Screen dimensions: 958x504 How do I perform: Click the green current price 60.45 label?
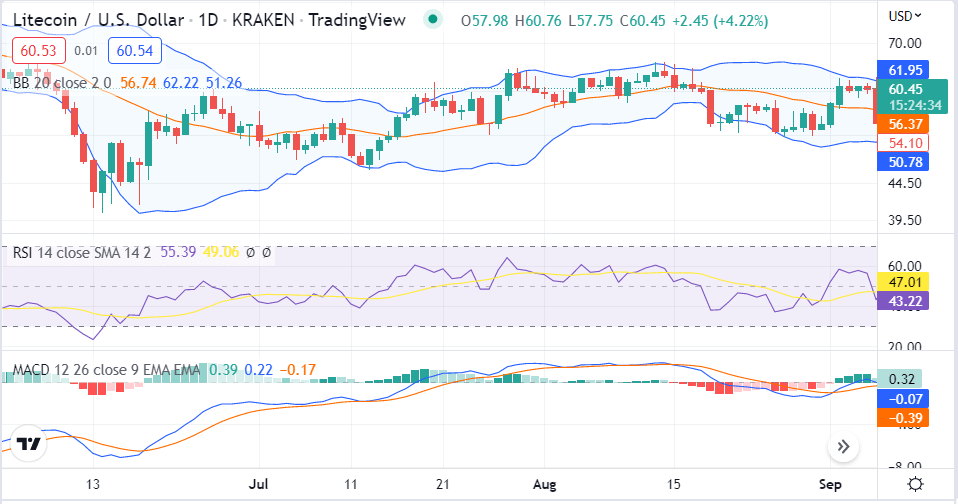point(904,88)
